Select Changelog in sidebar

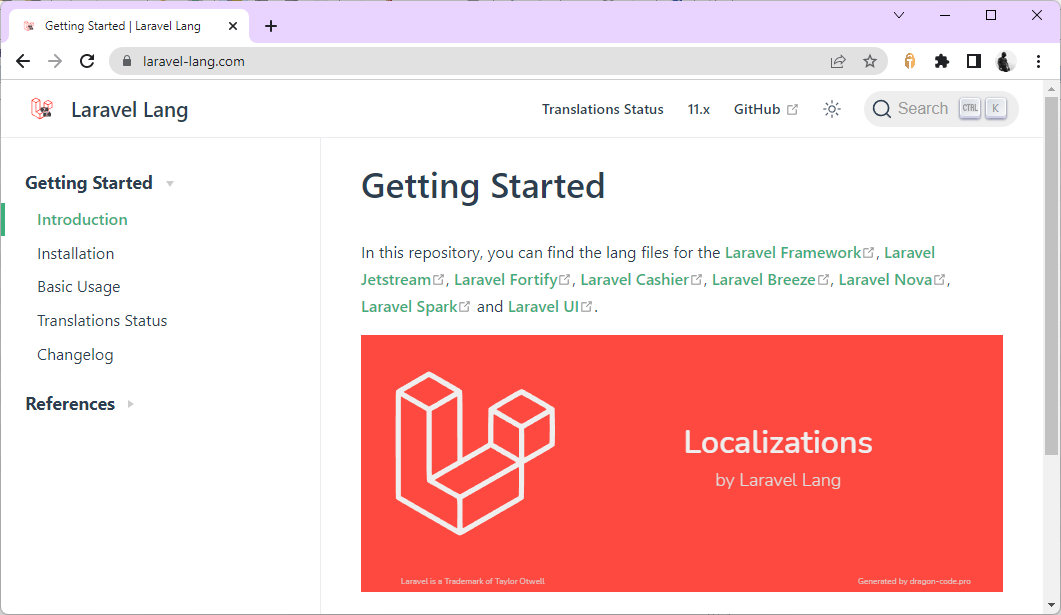pos(75,355)
